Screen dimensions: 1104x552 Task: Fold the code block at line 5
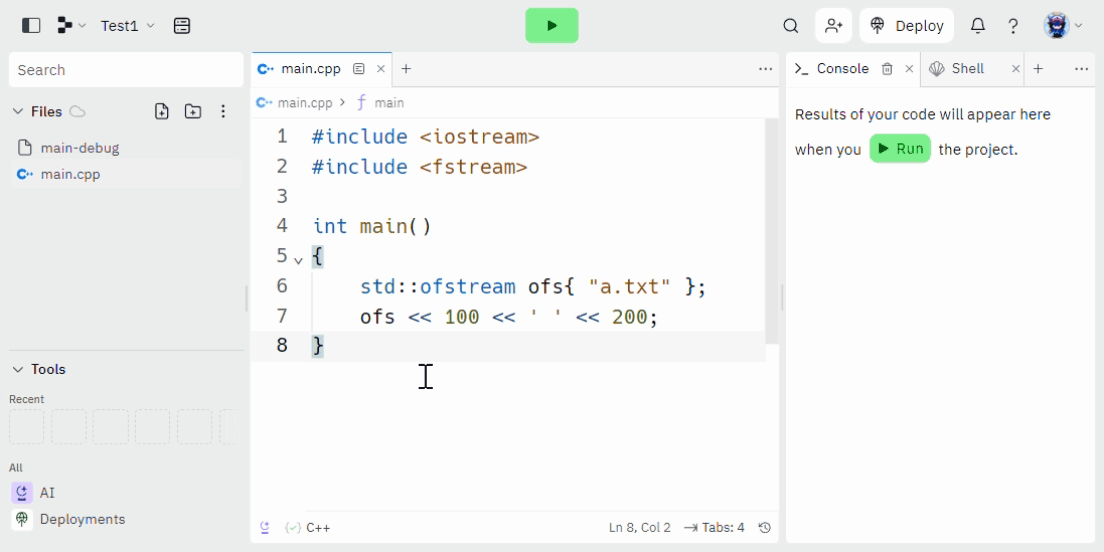click(299, 261)
